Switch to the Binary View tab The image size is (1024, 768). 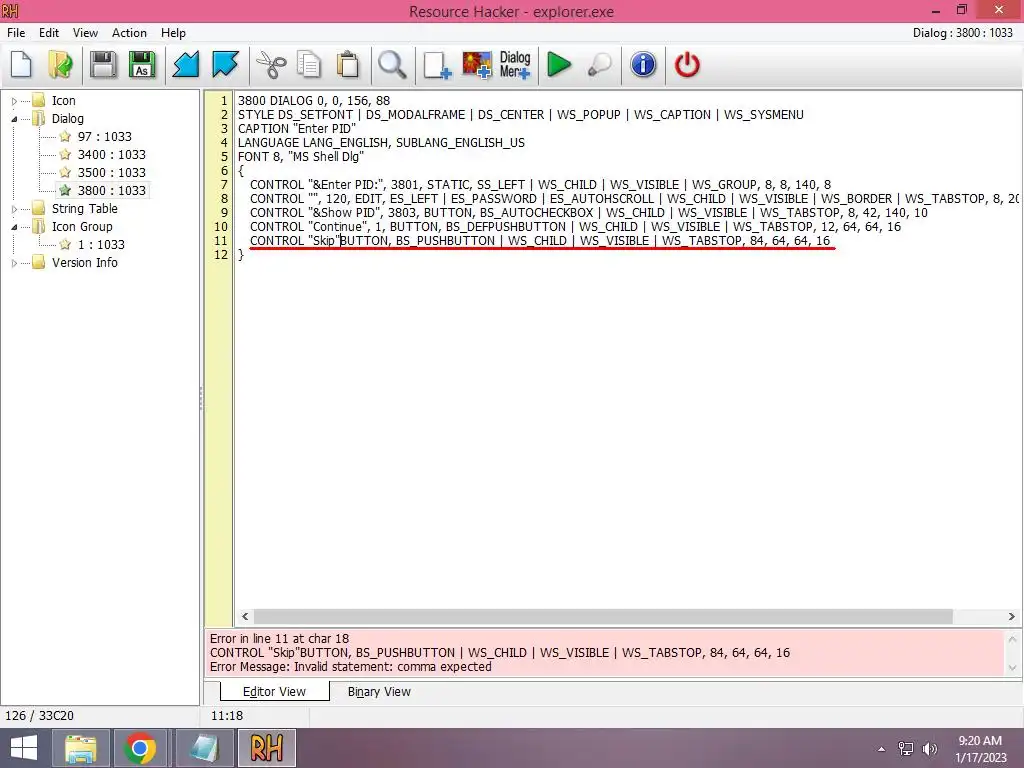pos(379,692)
